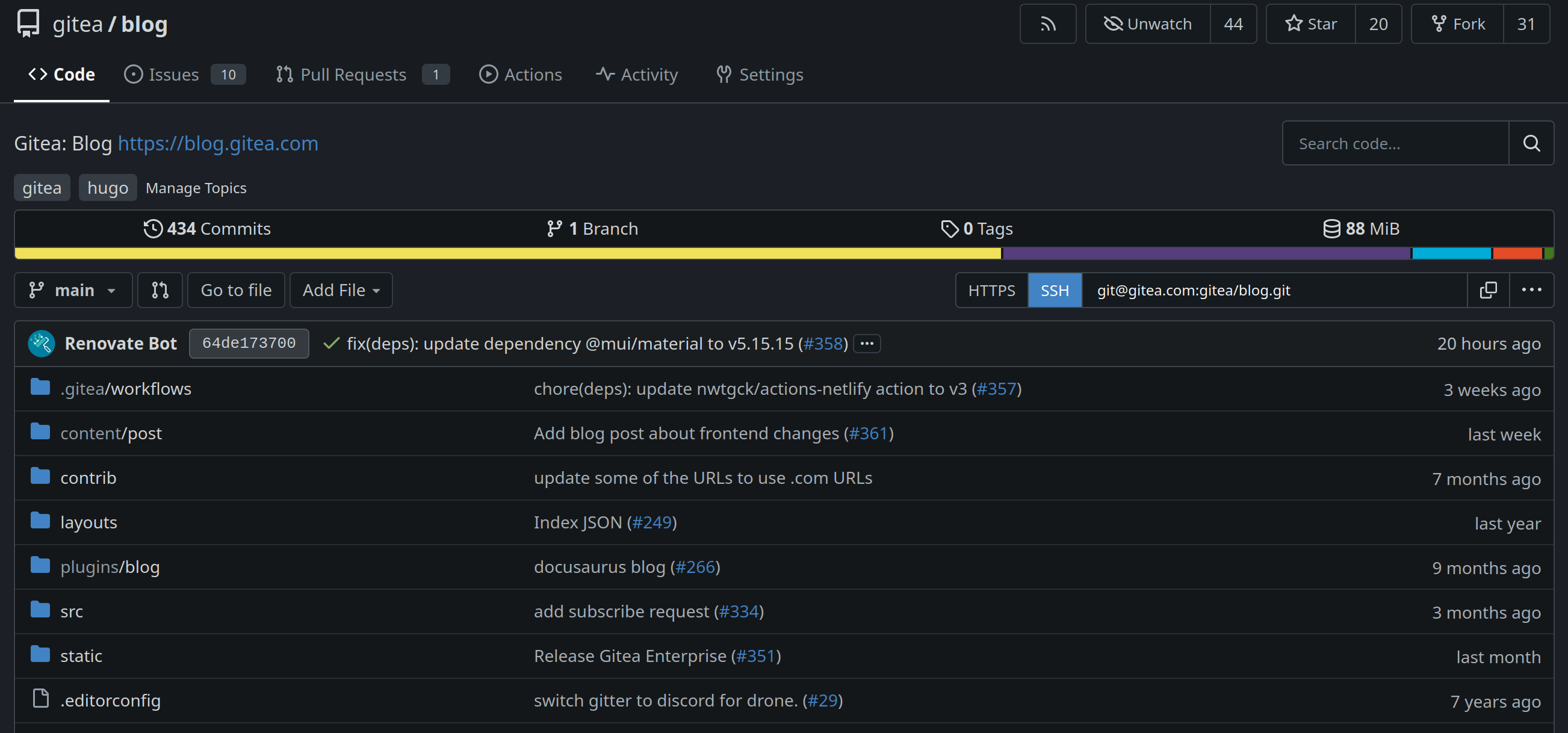The image size is (1568, 733).
Task: Open the main branch dropdown
Action: click(73, 290)
